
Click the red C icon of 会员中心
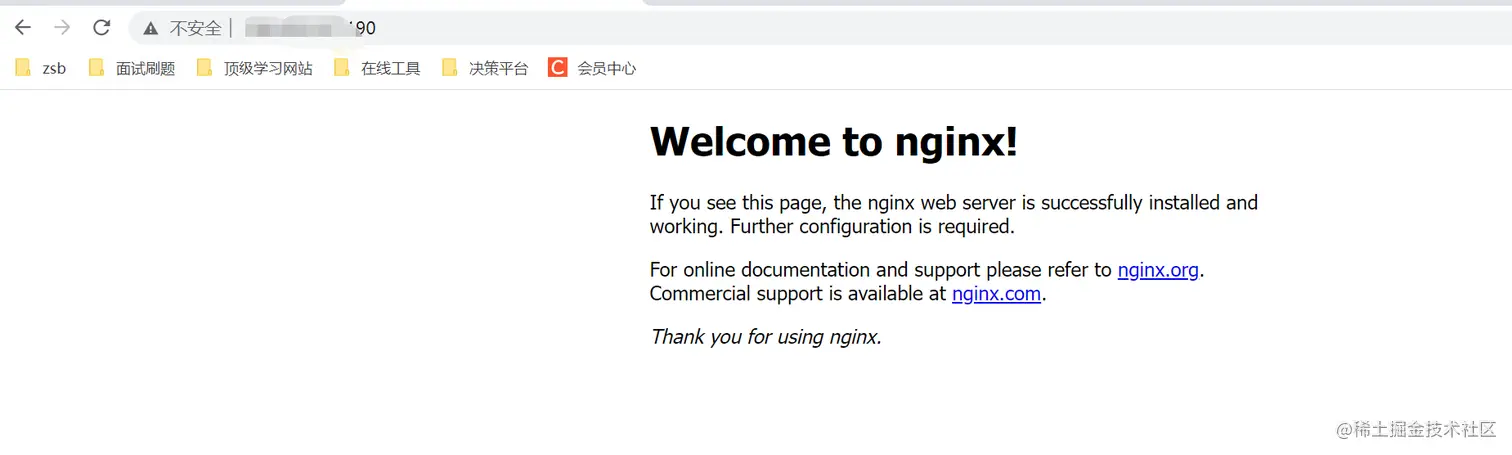pos(557,68)
